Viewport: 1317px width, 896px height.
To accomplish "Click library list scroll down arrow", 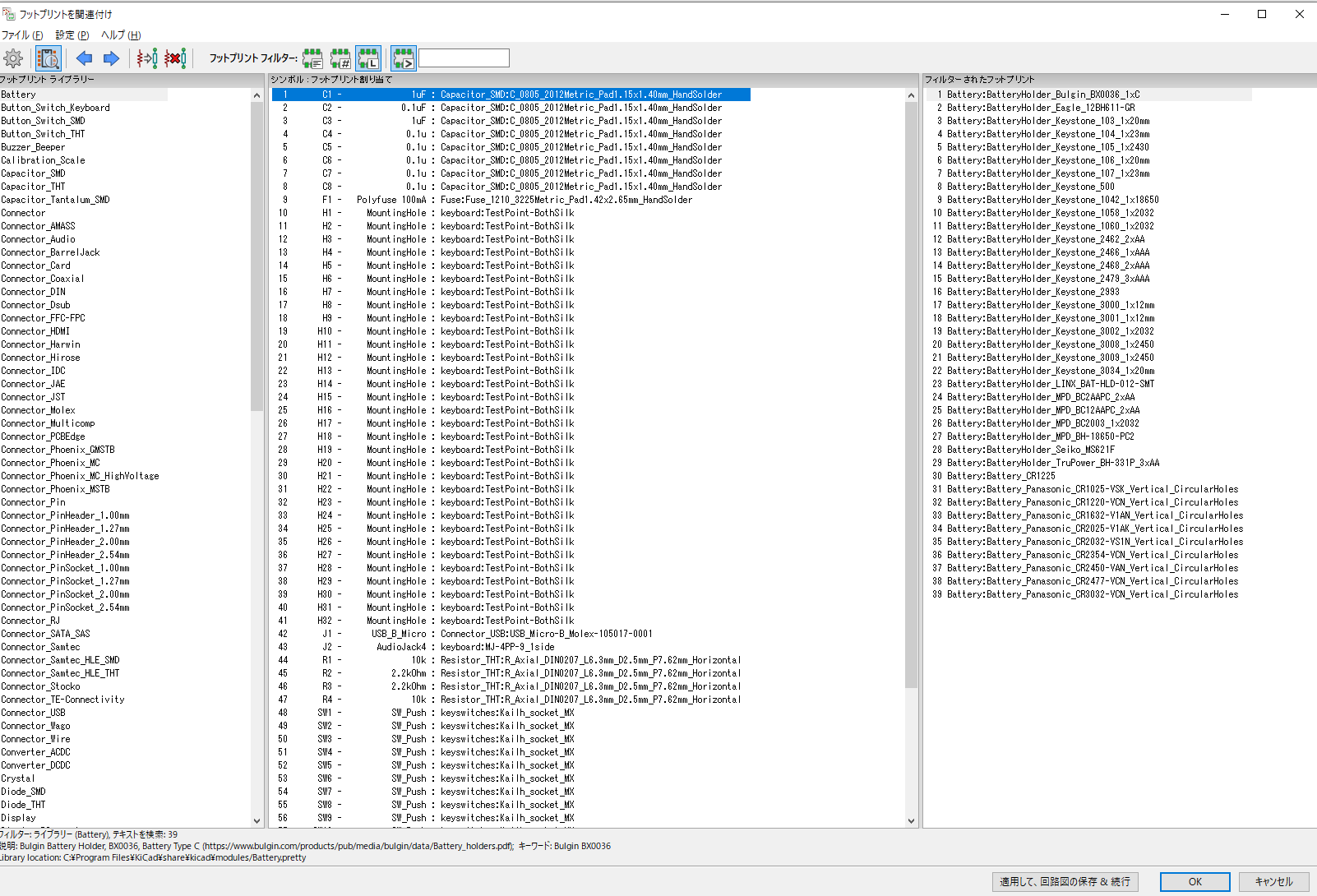I will point(256,820).
